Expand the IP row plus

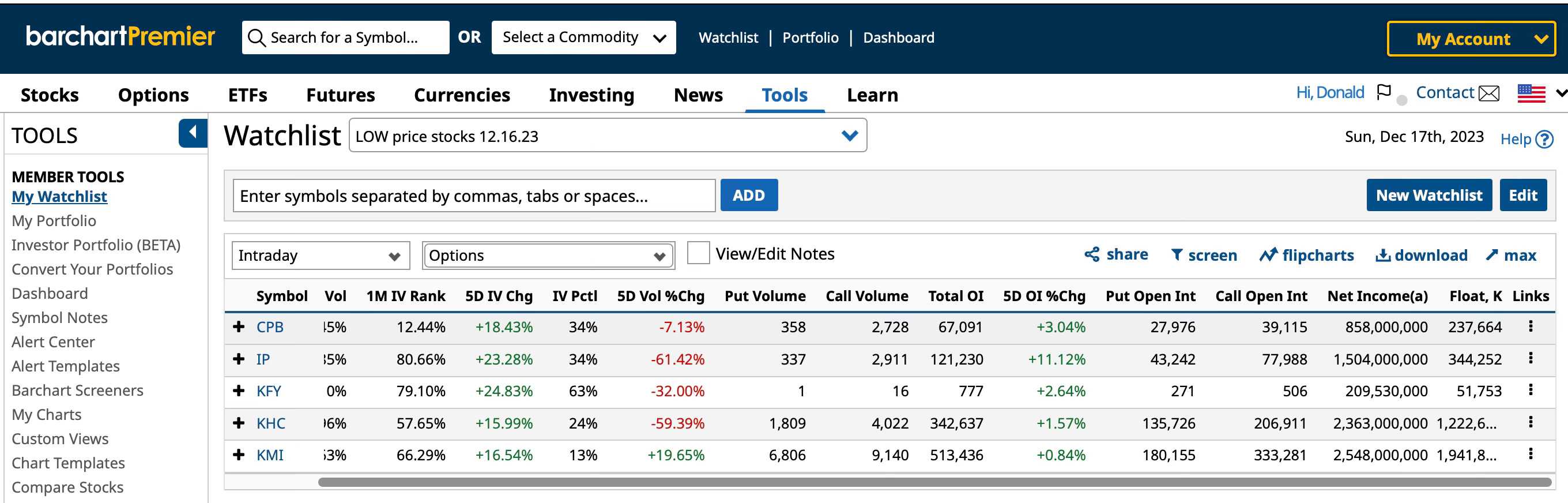click(239, 359)
